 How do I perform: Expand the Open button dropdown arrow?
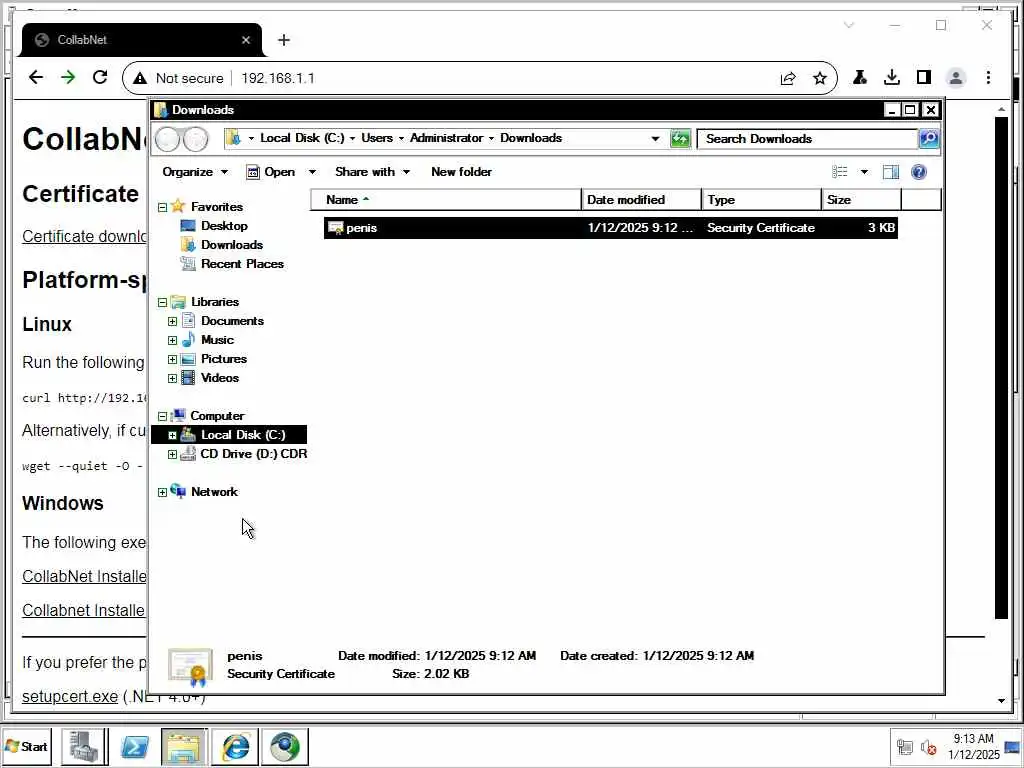coord(312,172)
